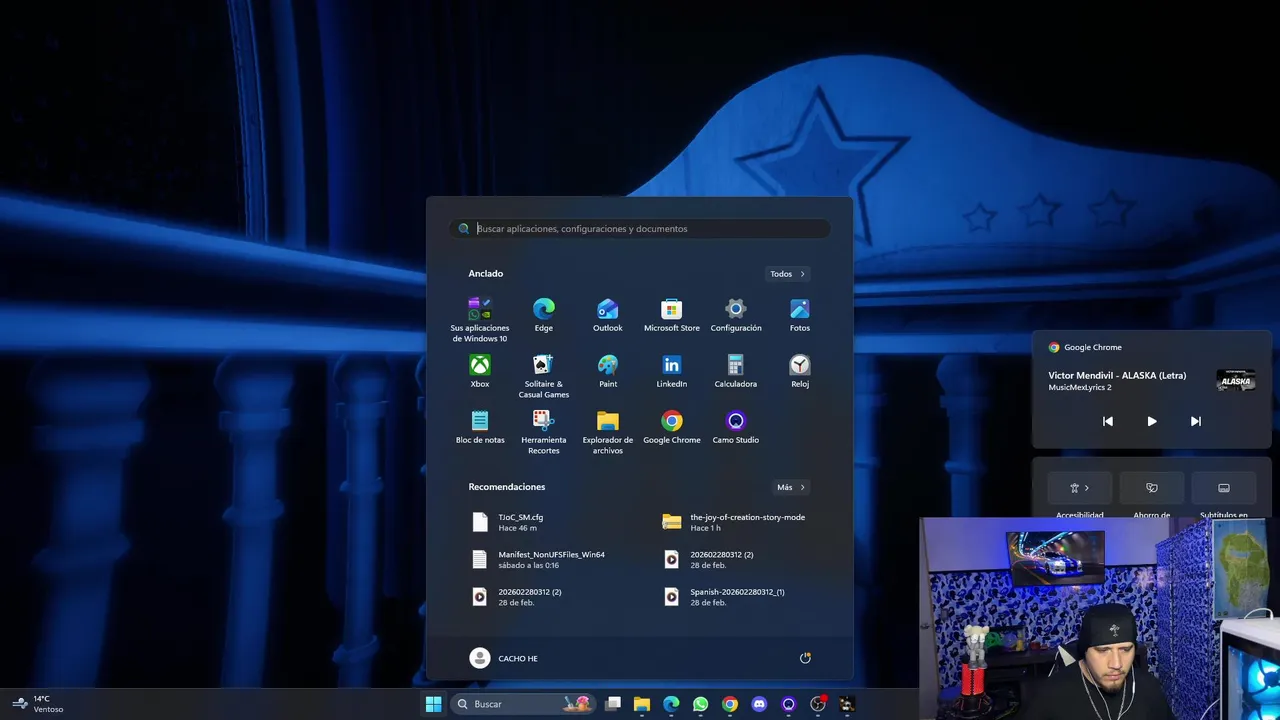This screenshot has height=720, width=1280.
Task: Open Task View on the taskbar
Action: coord(613,704)
